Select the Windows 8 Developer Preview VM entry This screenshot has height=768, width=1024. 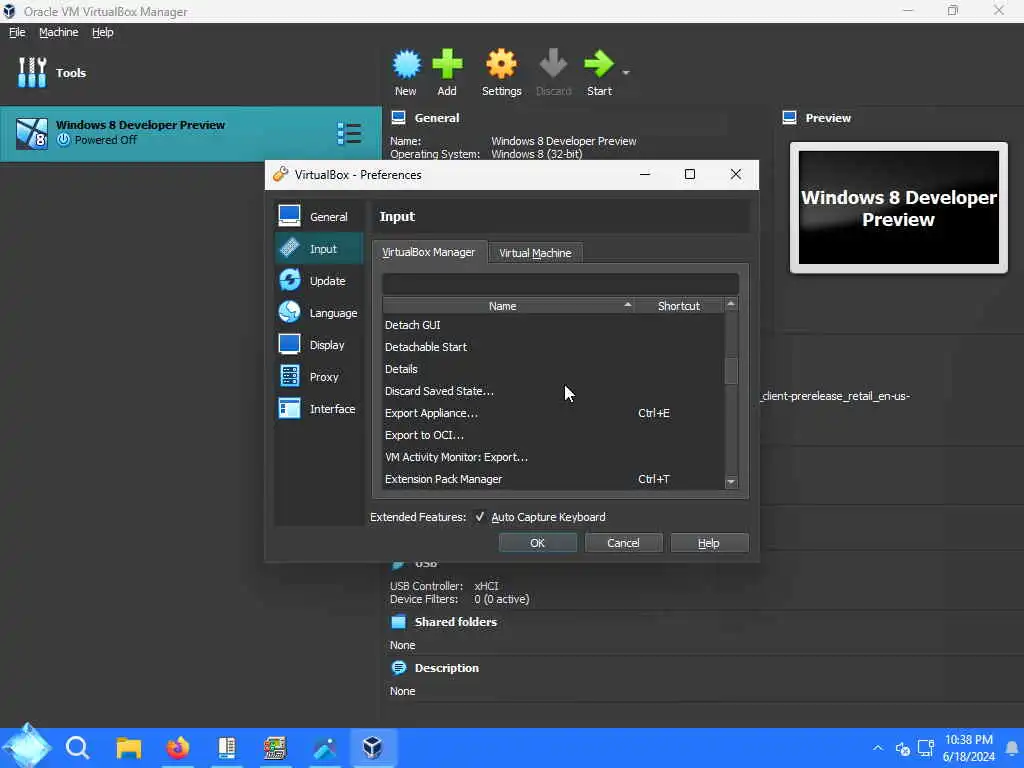(x=191, y=133)
